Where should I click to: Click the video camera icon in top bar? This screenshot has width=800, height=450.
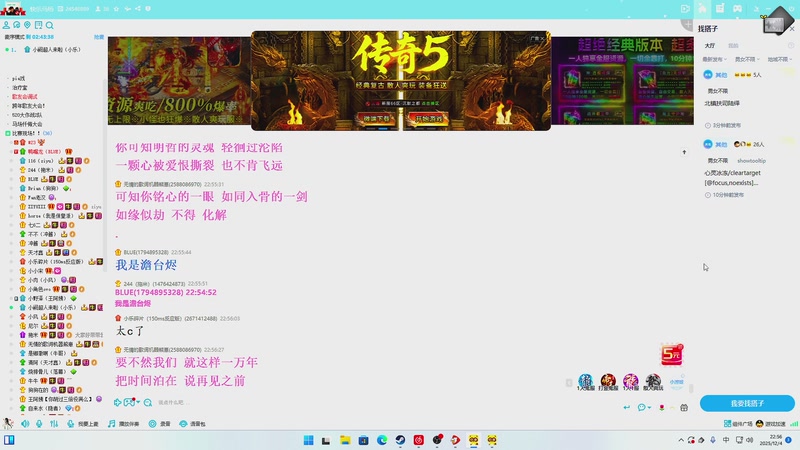[x=685, y=9]
